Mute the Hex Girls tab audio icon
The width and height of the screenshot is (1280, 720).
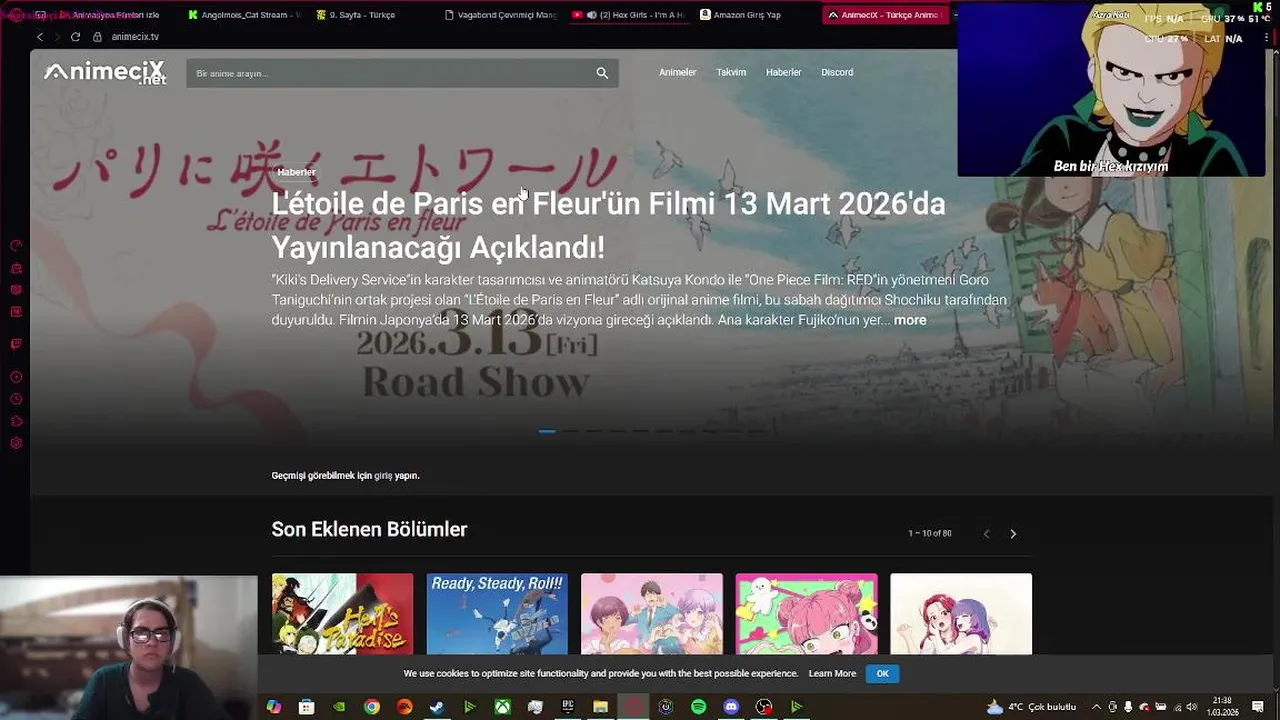592,15
